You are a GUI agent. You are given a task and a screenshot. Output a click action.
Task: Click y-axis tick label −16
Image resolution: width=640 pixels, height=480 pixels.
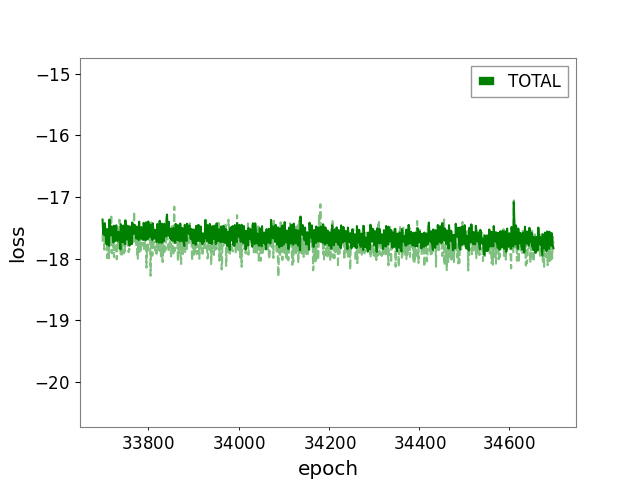(53, 136)
